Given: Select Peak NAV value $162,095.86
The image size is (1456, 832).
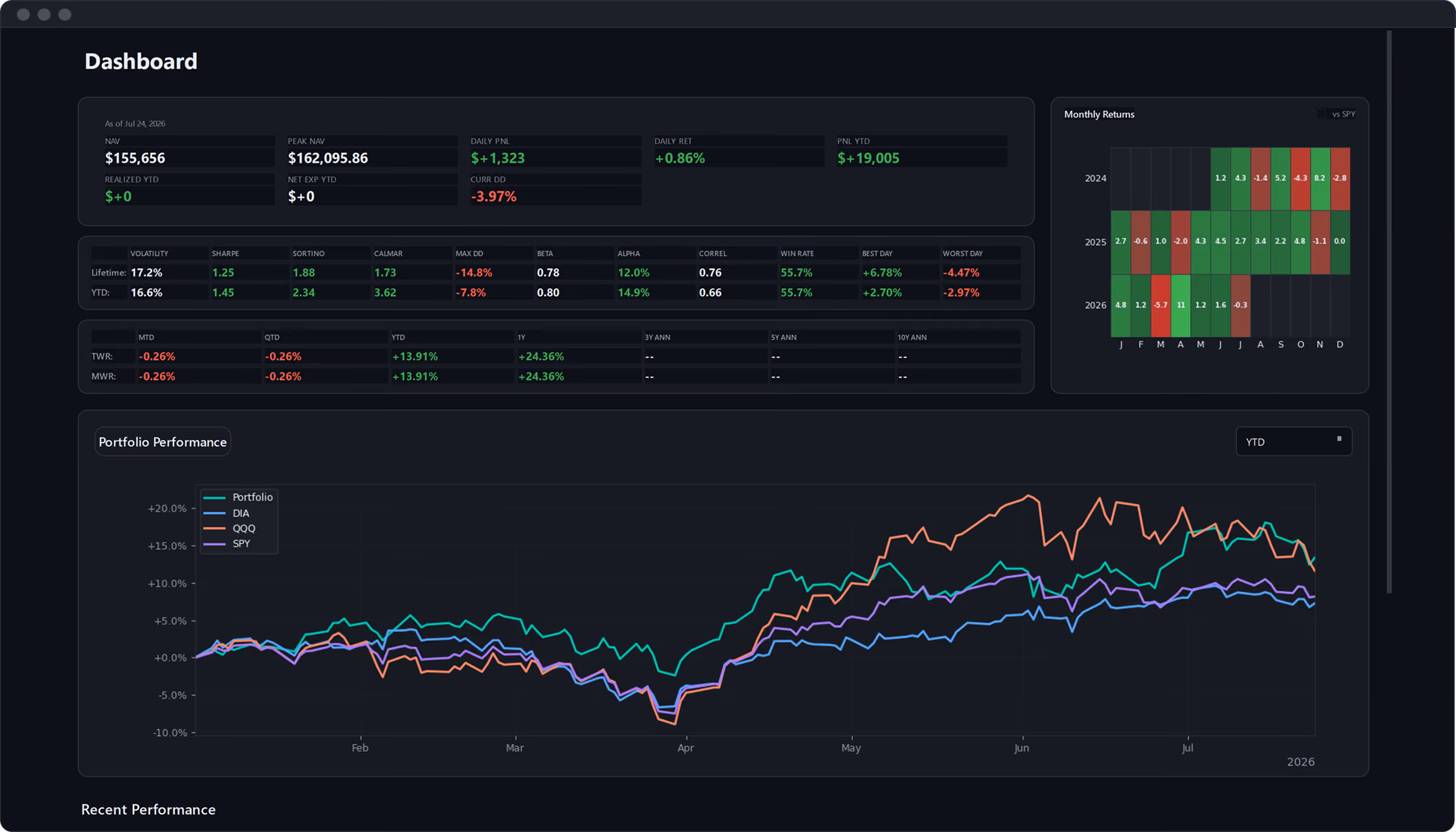Looking at the screenshot, I should tap(328, 158).
